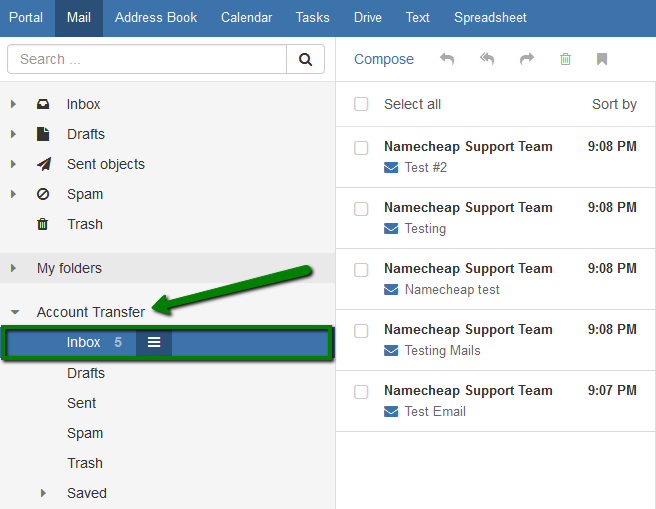
Task: Open the Address Book tab
Action: coord(156,18)
